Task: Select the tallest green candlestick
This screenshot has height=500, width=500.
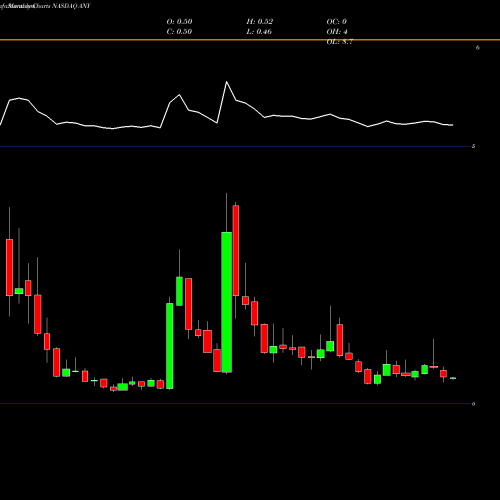Action: pyautogui.click(x=227, y=302)
